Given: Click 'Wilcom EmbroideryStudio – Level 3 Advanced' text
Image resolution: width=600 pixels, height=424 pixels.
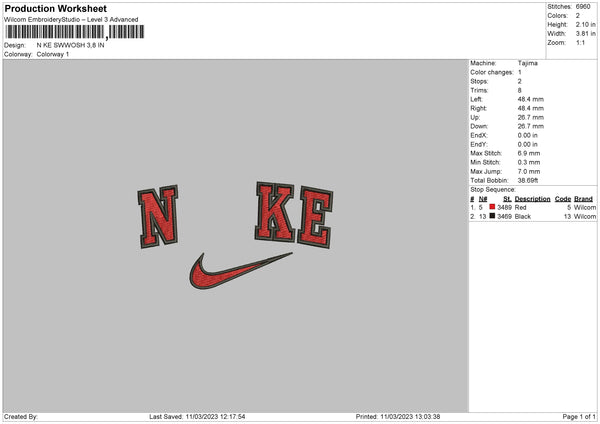Looking at the screenshot, I should [x=71, y=20].
